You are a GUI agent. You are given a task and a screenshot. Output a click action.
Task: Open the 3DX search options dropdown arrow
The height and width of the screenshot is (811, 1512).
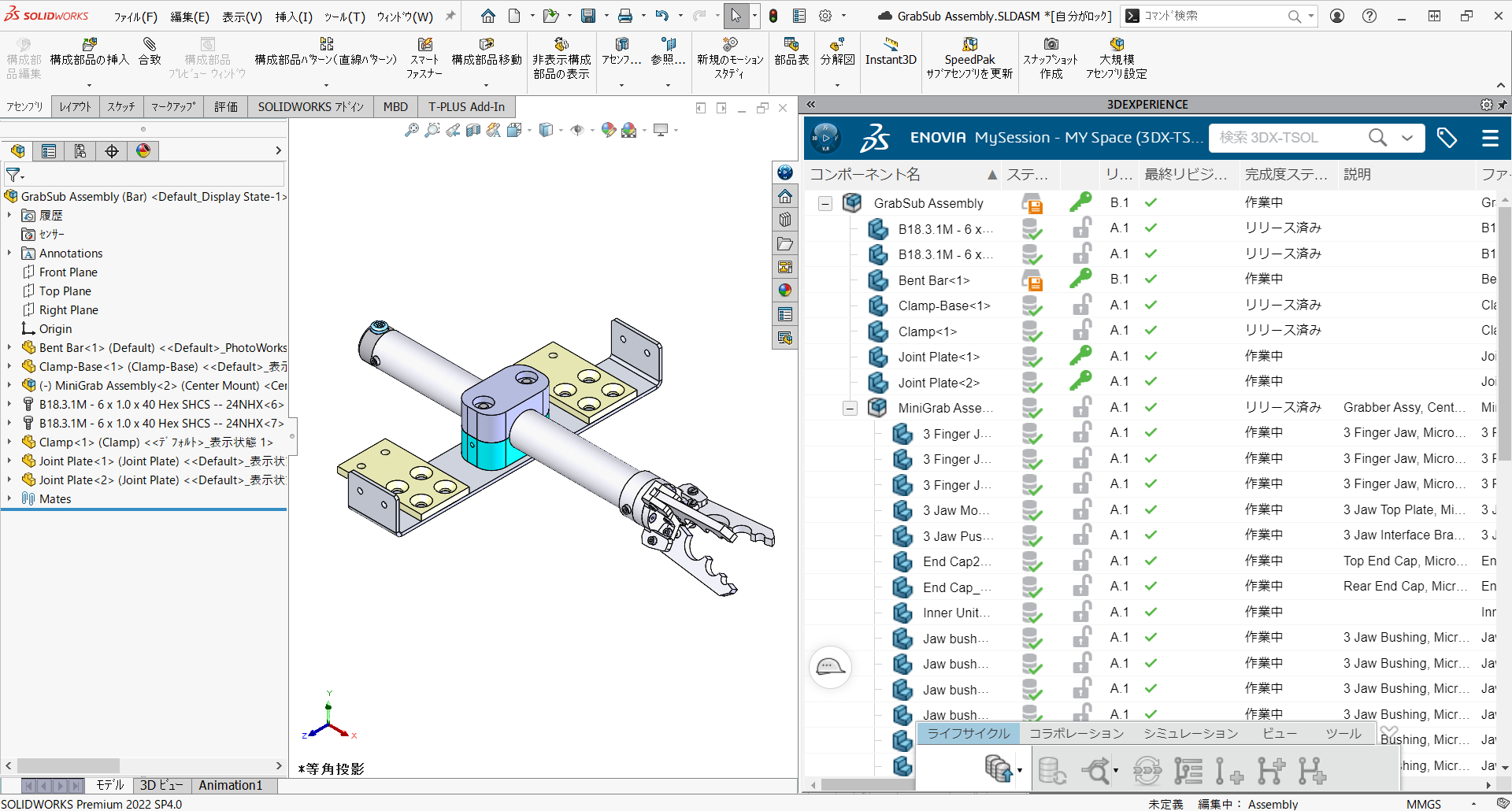pos(1407,138)
